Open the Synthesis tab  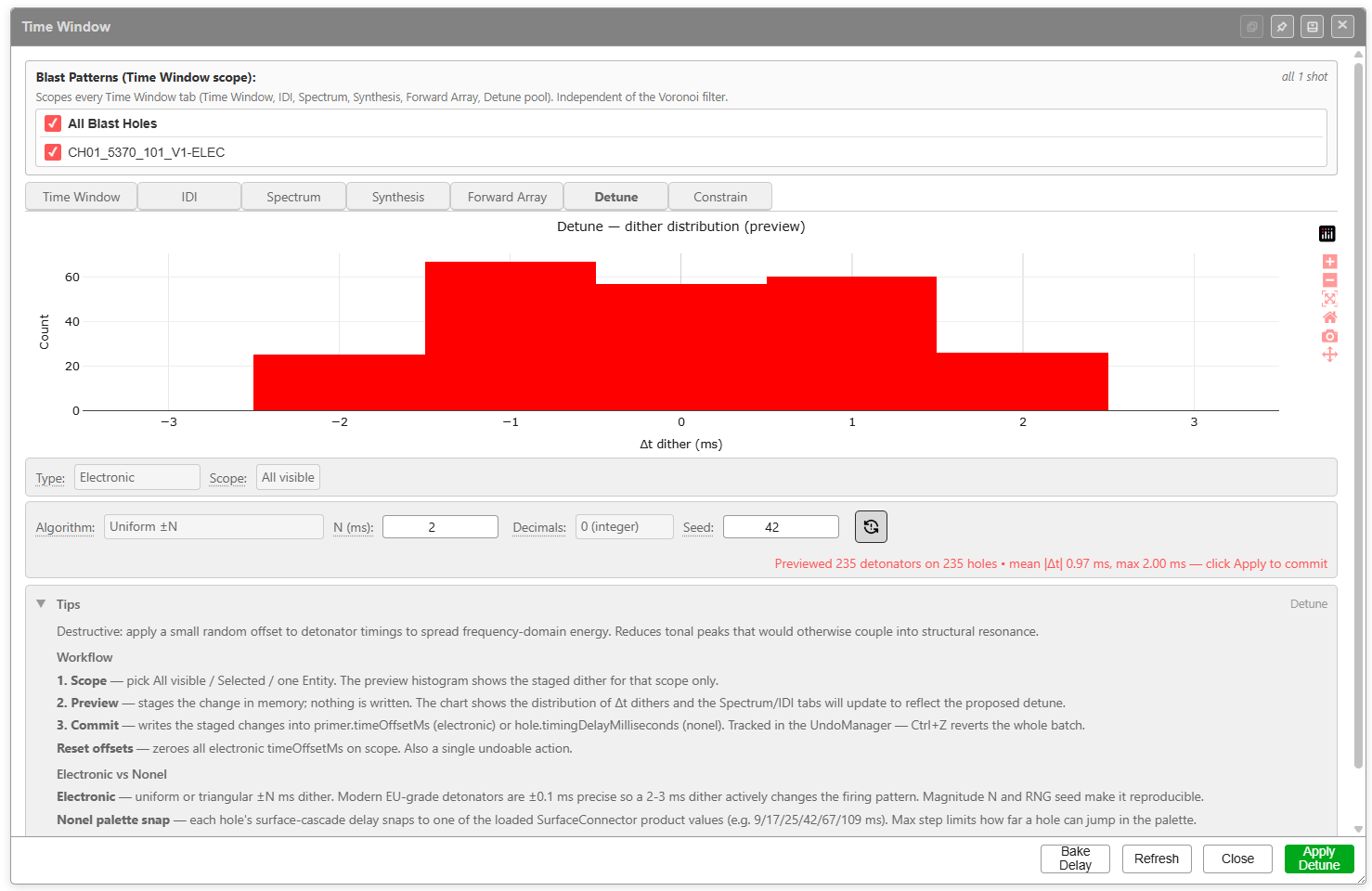(x=398, y=197)
